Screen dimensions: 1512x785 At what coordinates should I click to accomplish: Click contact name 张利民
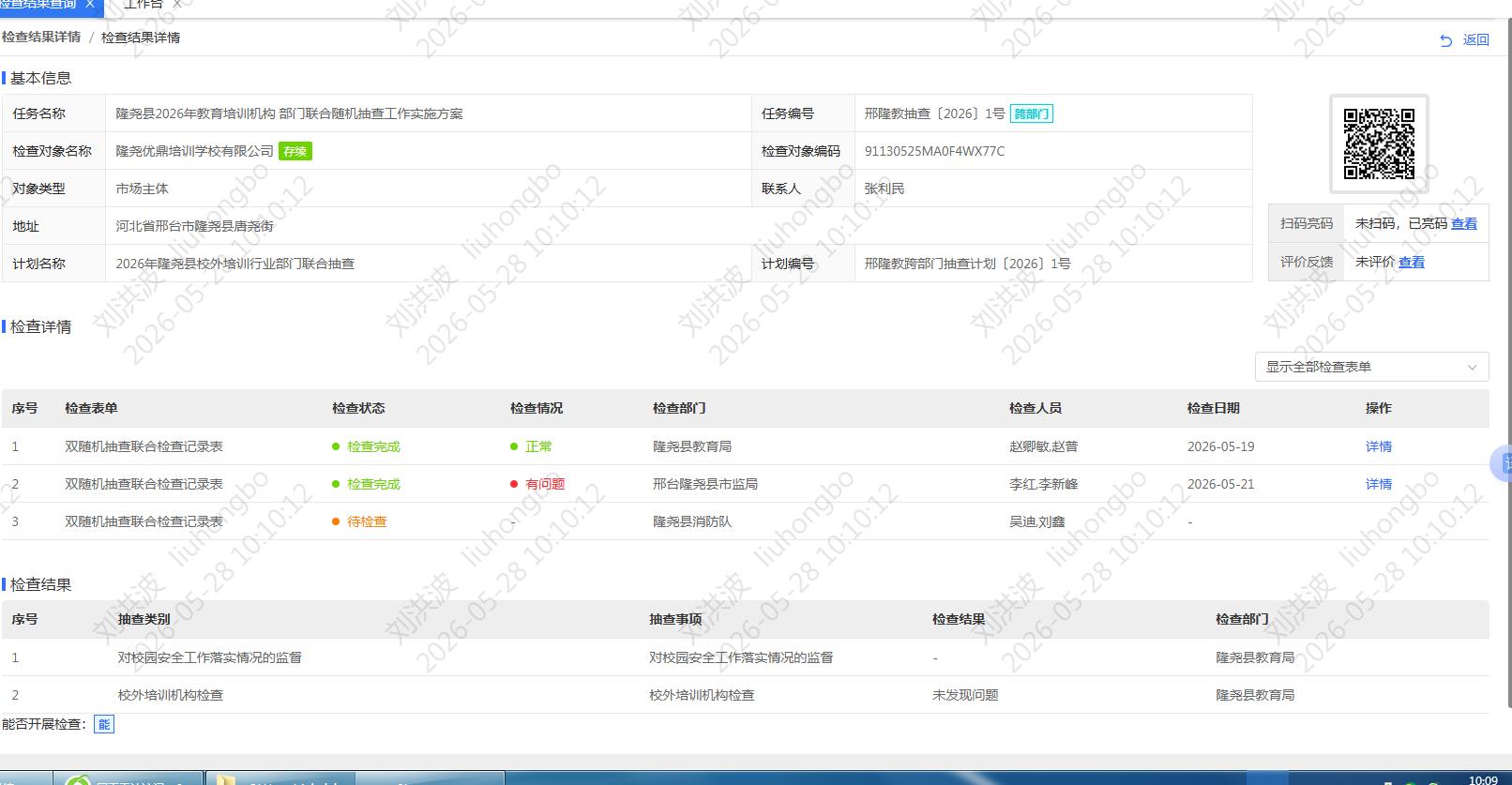(x=885, y=189)
